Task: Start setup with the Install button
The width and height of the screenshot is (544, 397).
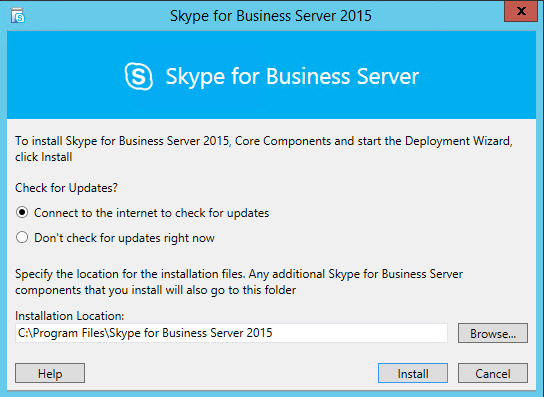Action: (x=413, y=373)
